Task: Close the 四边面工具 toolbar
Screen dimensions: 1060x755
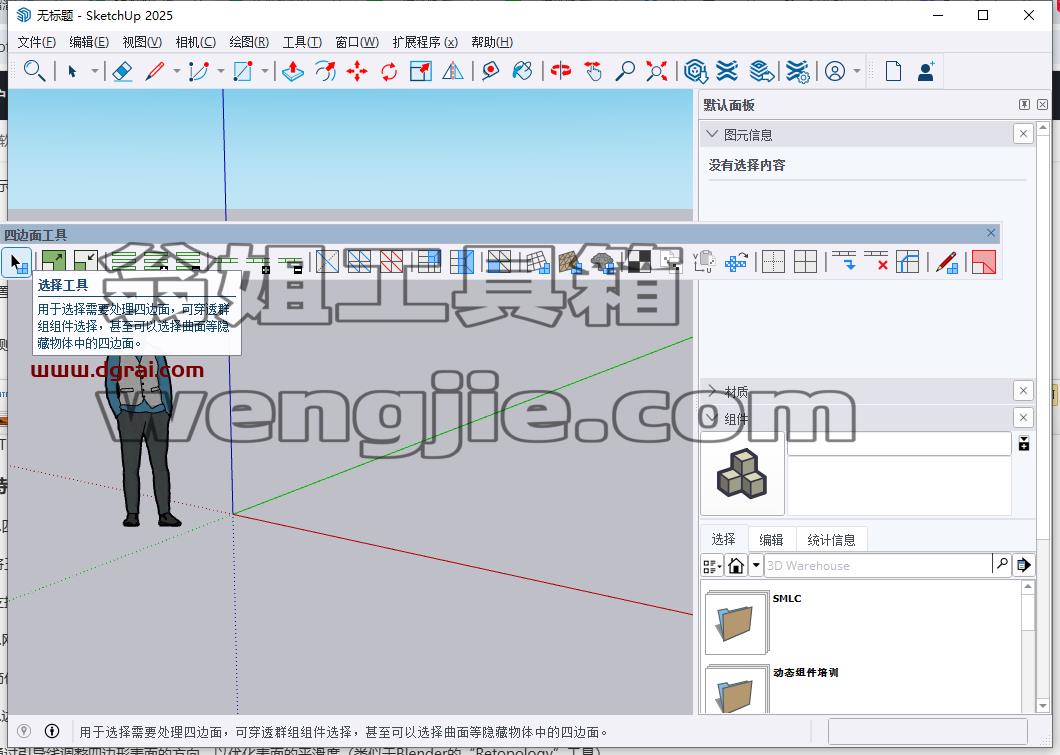Action: click(x=990, y=233)
